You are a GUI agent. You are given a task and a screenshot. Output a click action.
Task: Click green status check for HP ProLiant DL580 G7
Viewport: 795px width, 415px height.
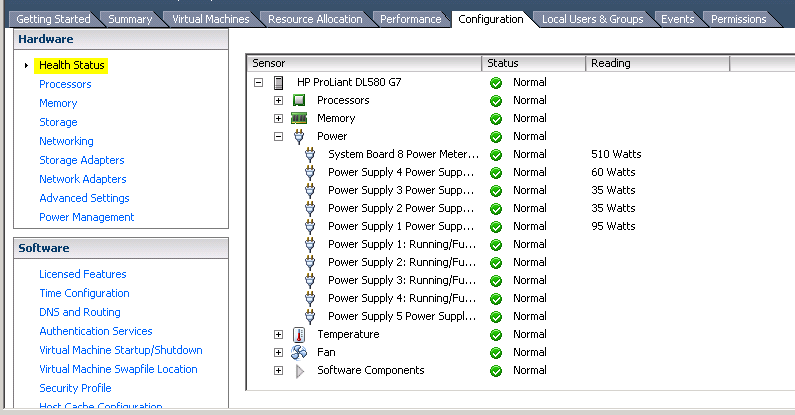coord(496,83)
